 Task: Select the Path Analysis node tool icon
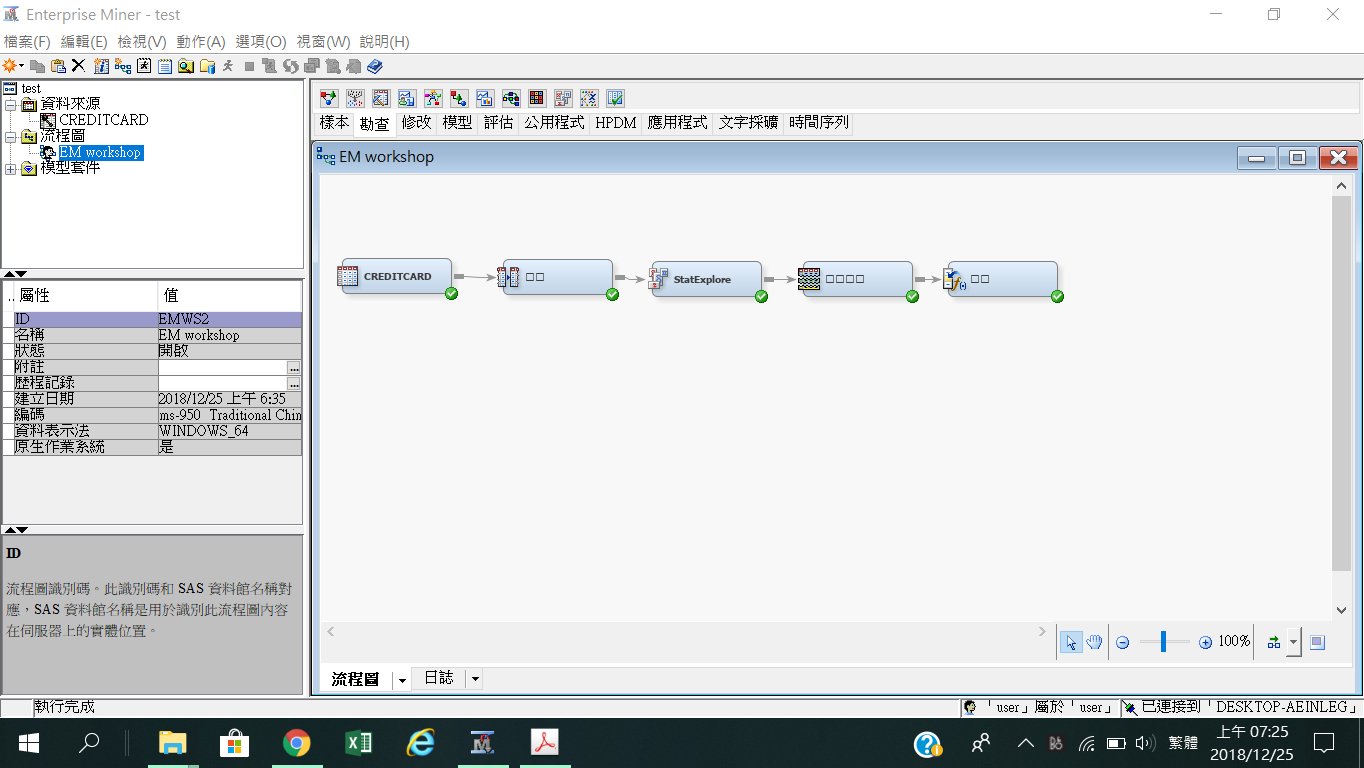point(511,98)
